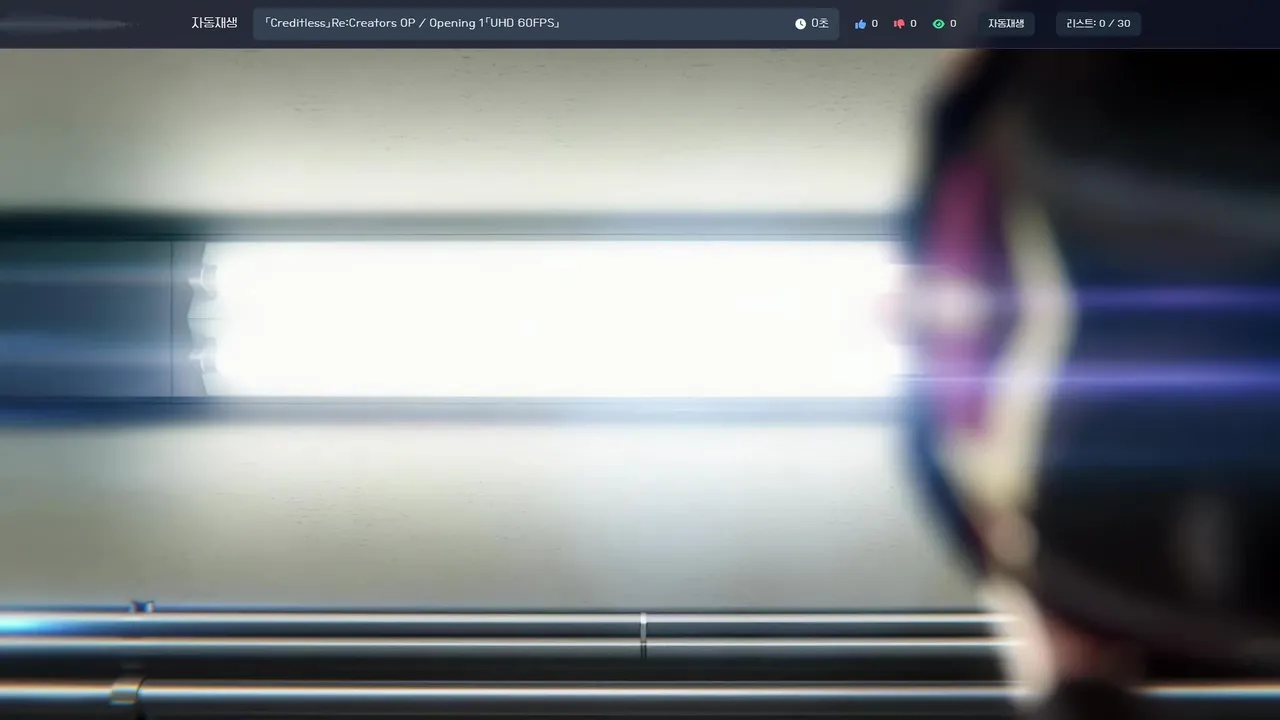The image size is (1280, 720).
Task: Click the thumbs-up like icon
Action: tap(860, 24)
